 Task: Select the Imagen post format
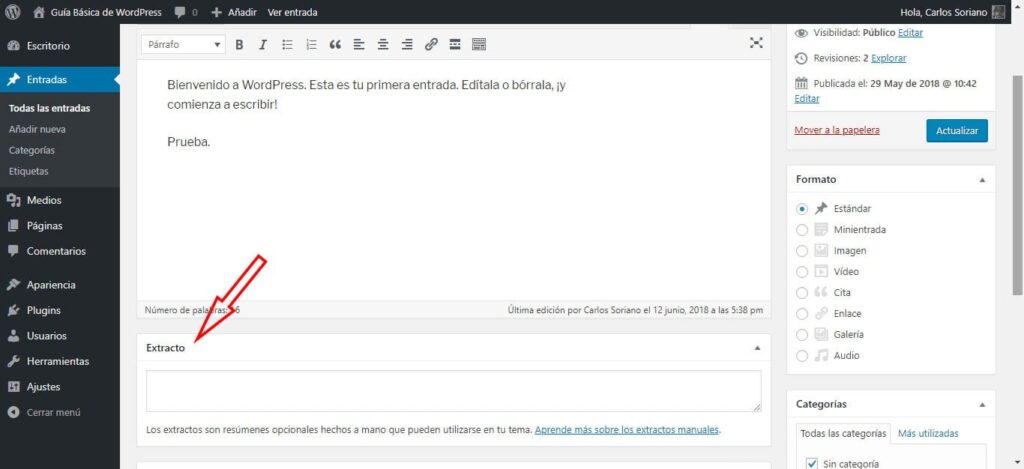coord(802,251)
